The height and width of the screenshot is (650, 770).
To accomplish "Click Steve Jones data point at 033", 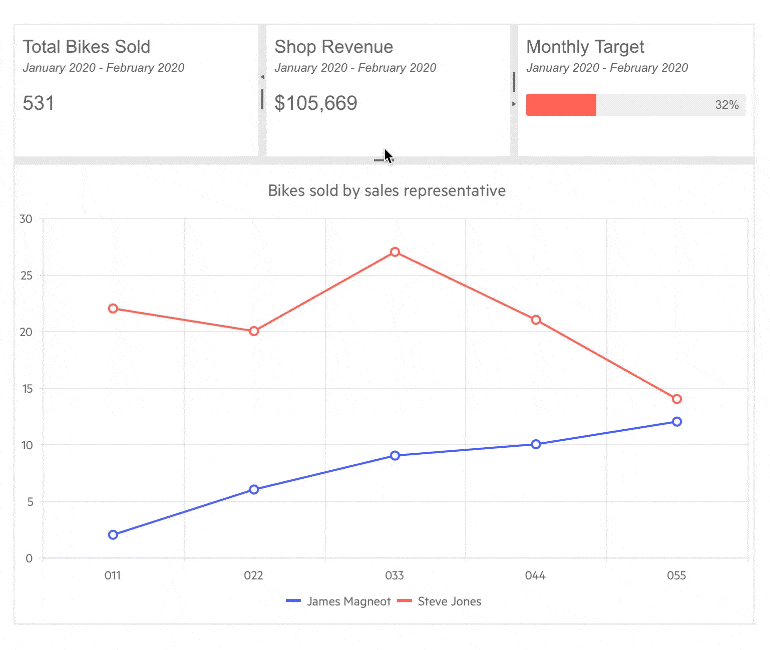I will click(x=395, y=252).
